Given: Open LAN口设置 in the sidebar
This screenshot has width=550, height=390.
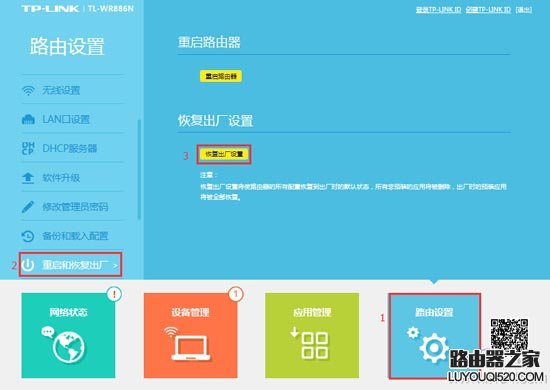Looking at the screenshot, I should (x=72, y=119).
